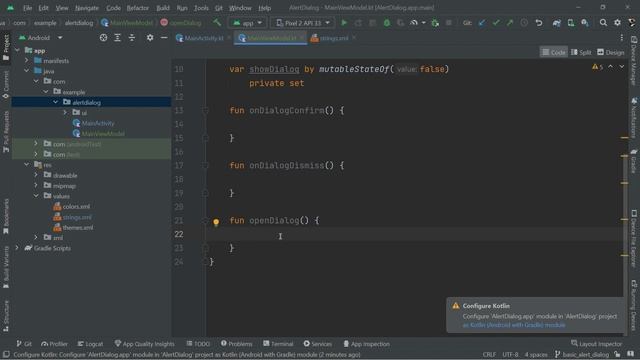Open the Profiler tool window

coord(54,344)
